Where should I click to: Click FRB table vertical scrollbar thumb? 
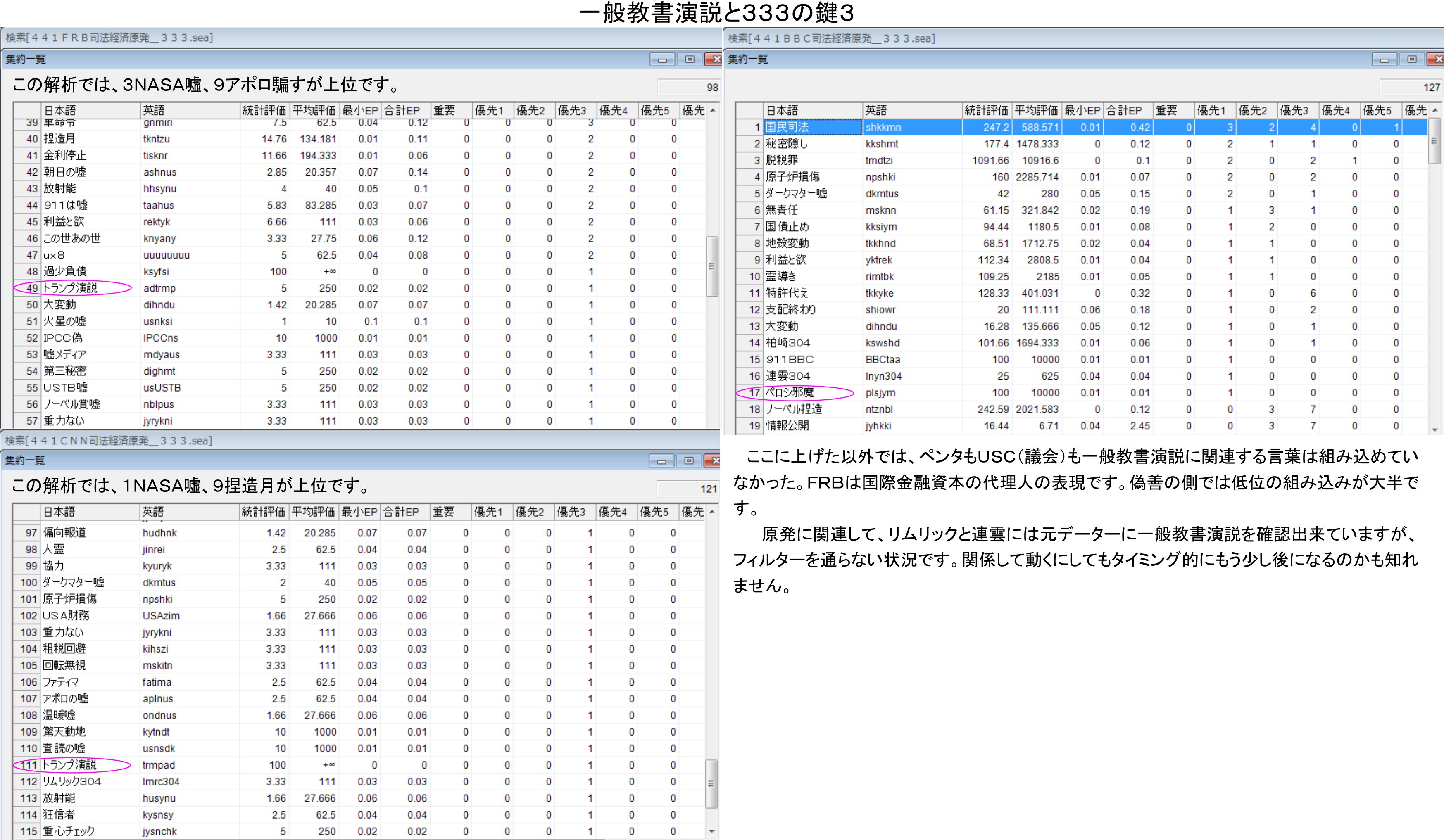712,266
